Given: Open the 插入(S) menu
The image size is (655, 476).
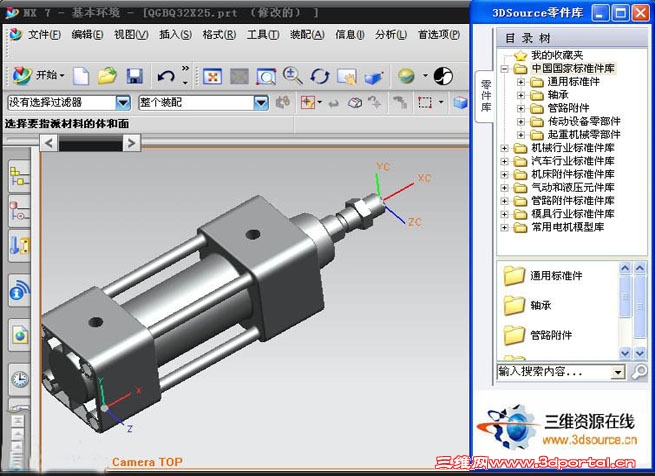Looking at the screenshot, I should tap(175, 35).
